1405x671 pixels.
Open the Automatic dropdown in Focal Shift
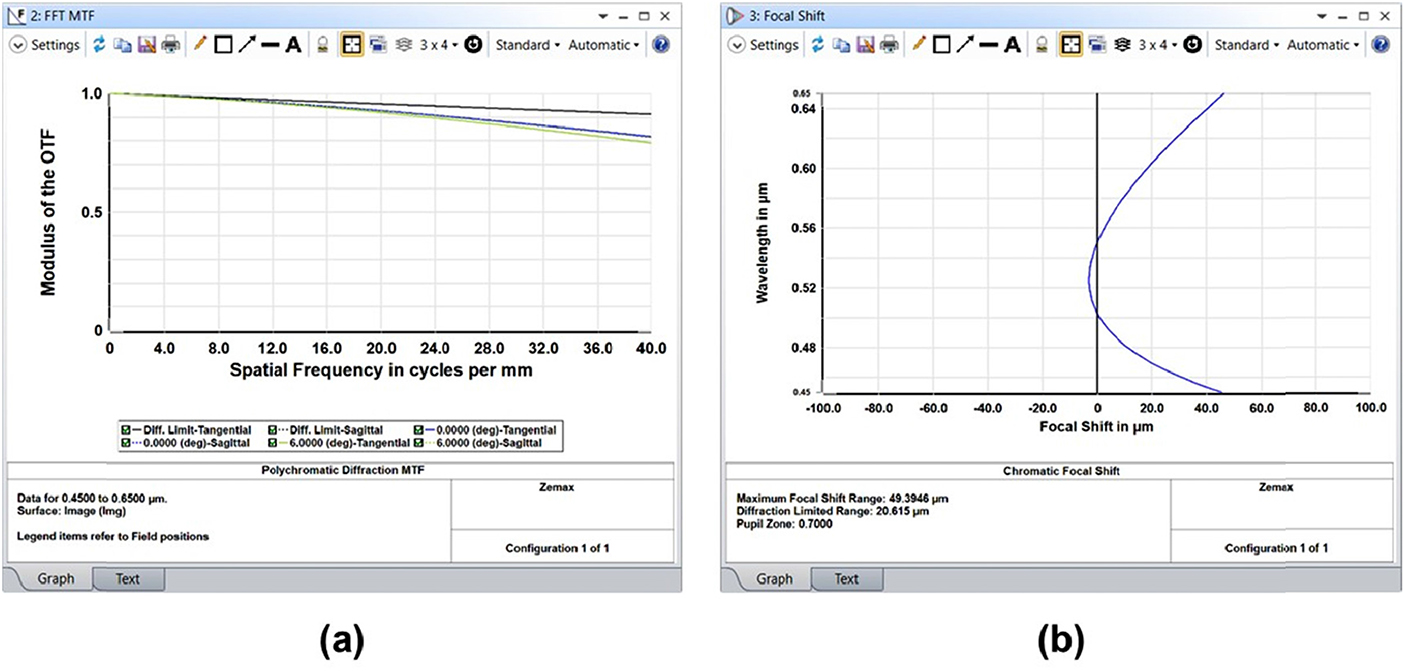point(1323,45)
